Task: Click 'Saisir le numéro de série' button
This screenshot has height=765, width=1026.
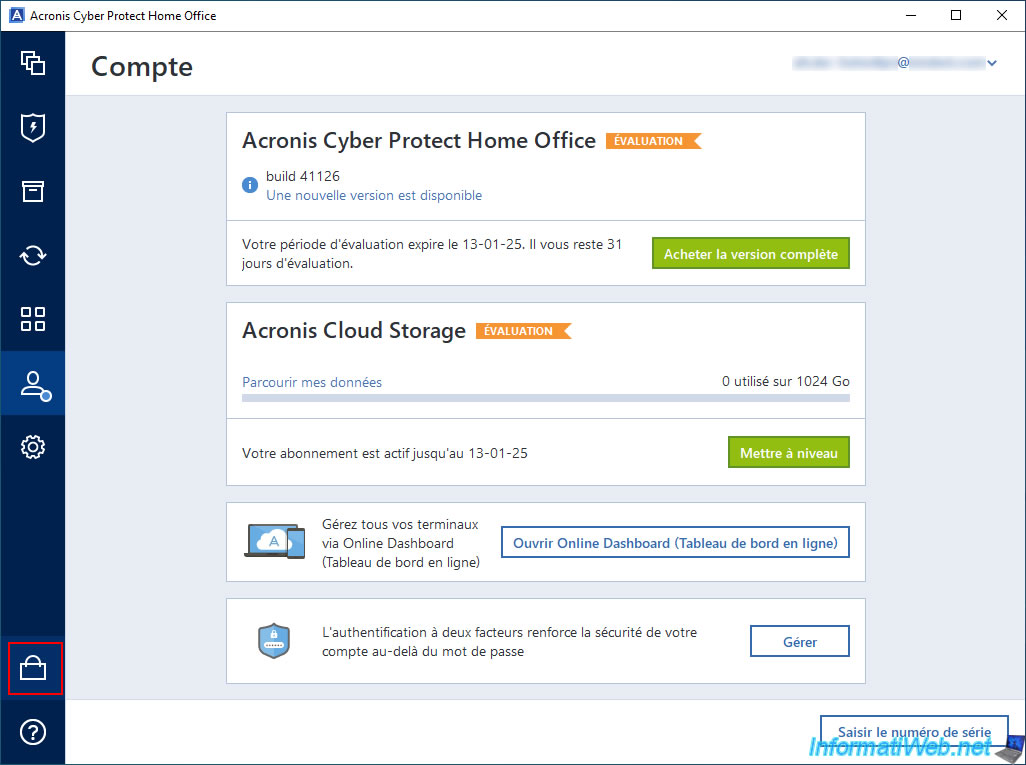Action: [913, 732]
